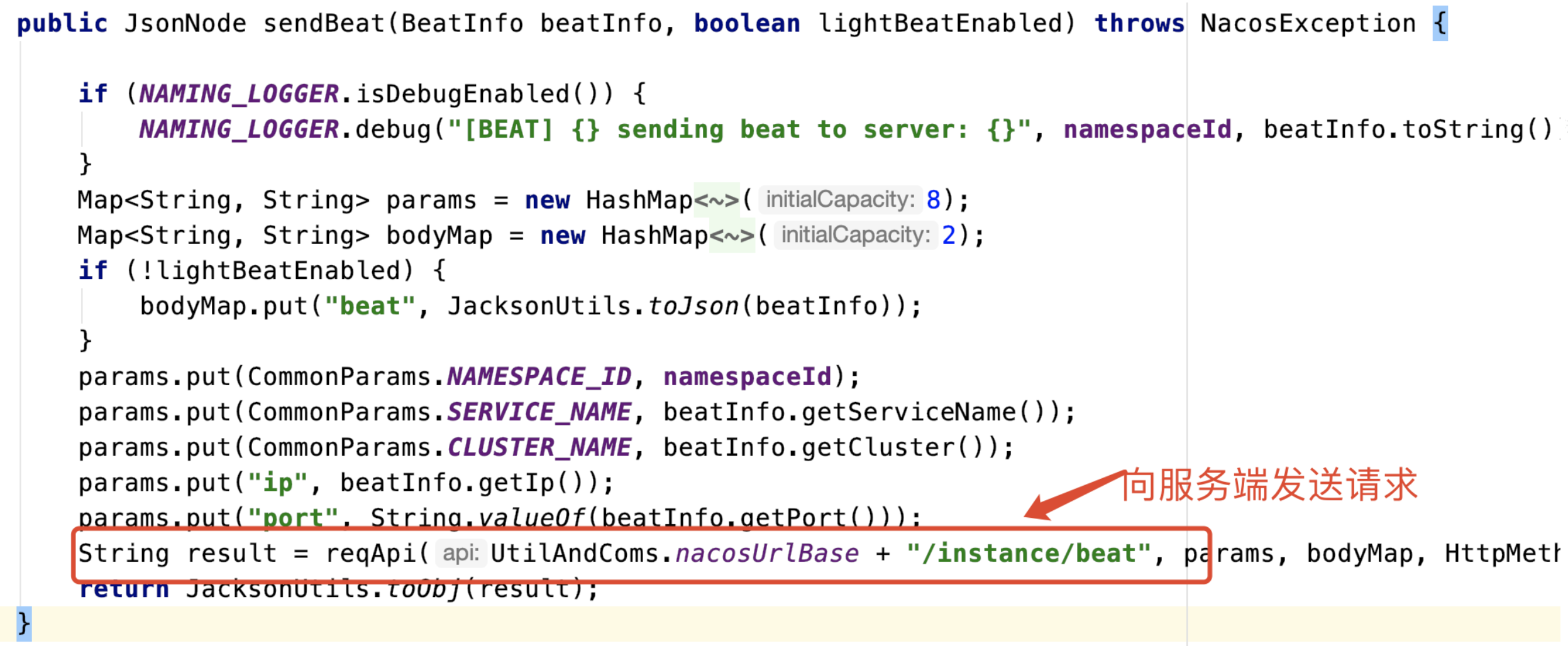
Task: Click the public keyword
Action: (x=62, y=24)
